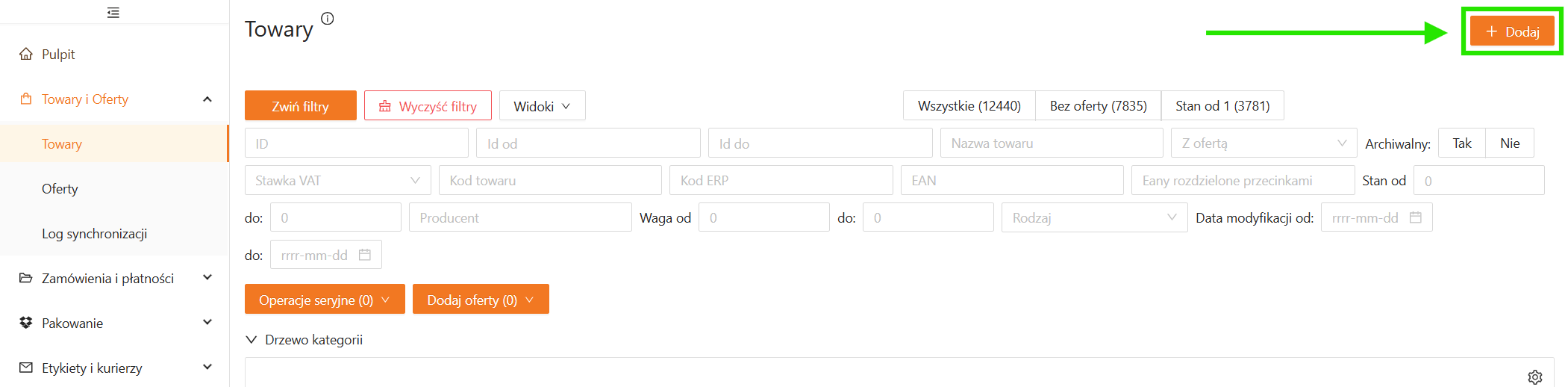Click the Etykiety i kurierzy envelope icon

click(26, 368)
